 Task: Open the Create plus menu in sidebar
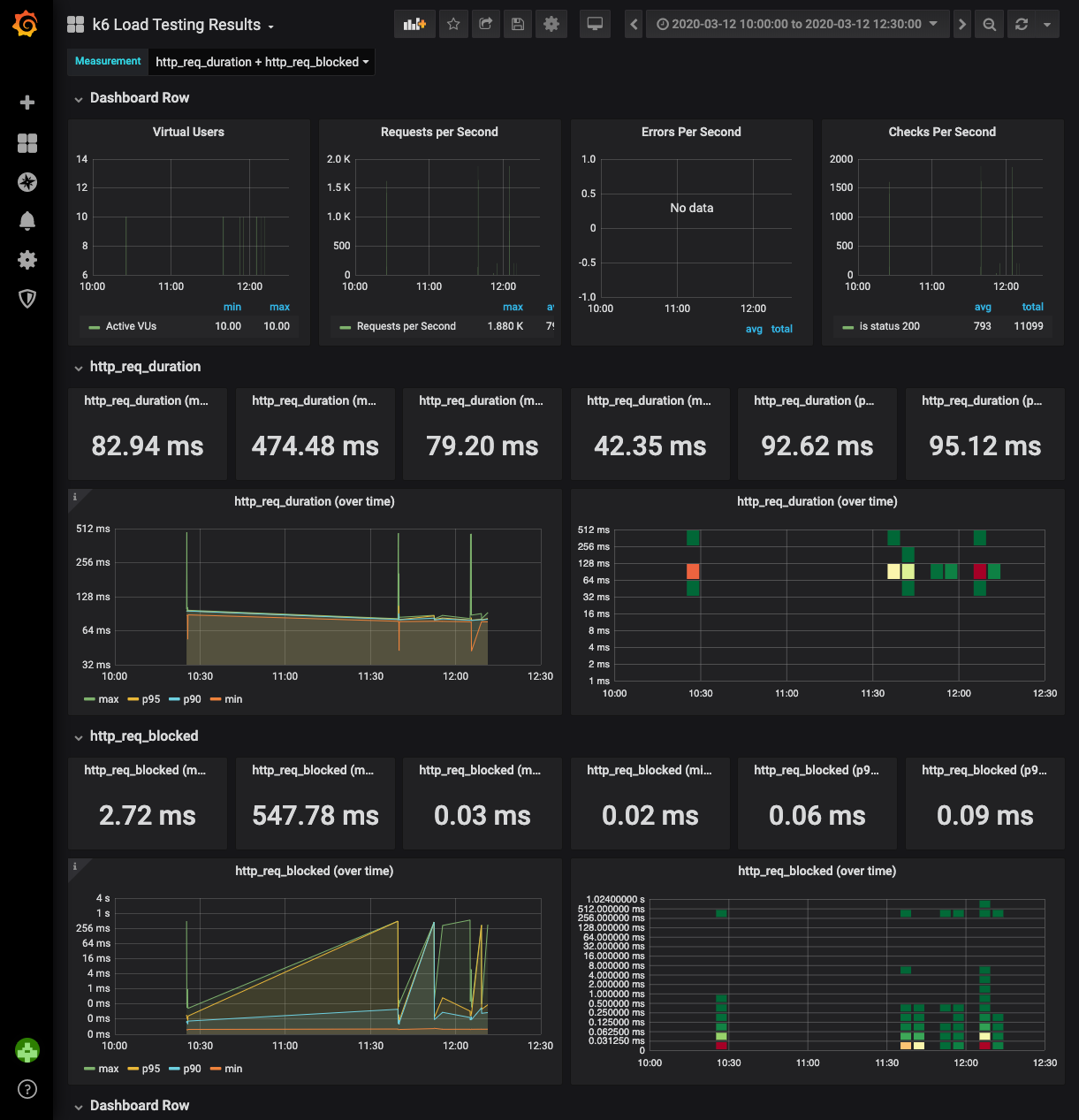27,103
